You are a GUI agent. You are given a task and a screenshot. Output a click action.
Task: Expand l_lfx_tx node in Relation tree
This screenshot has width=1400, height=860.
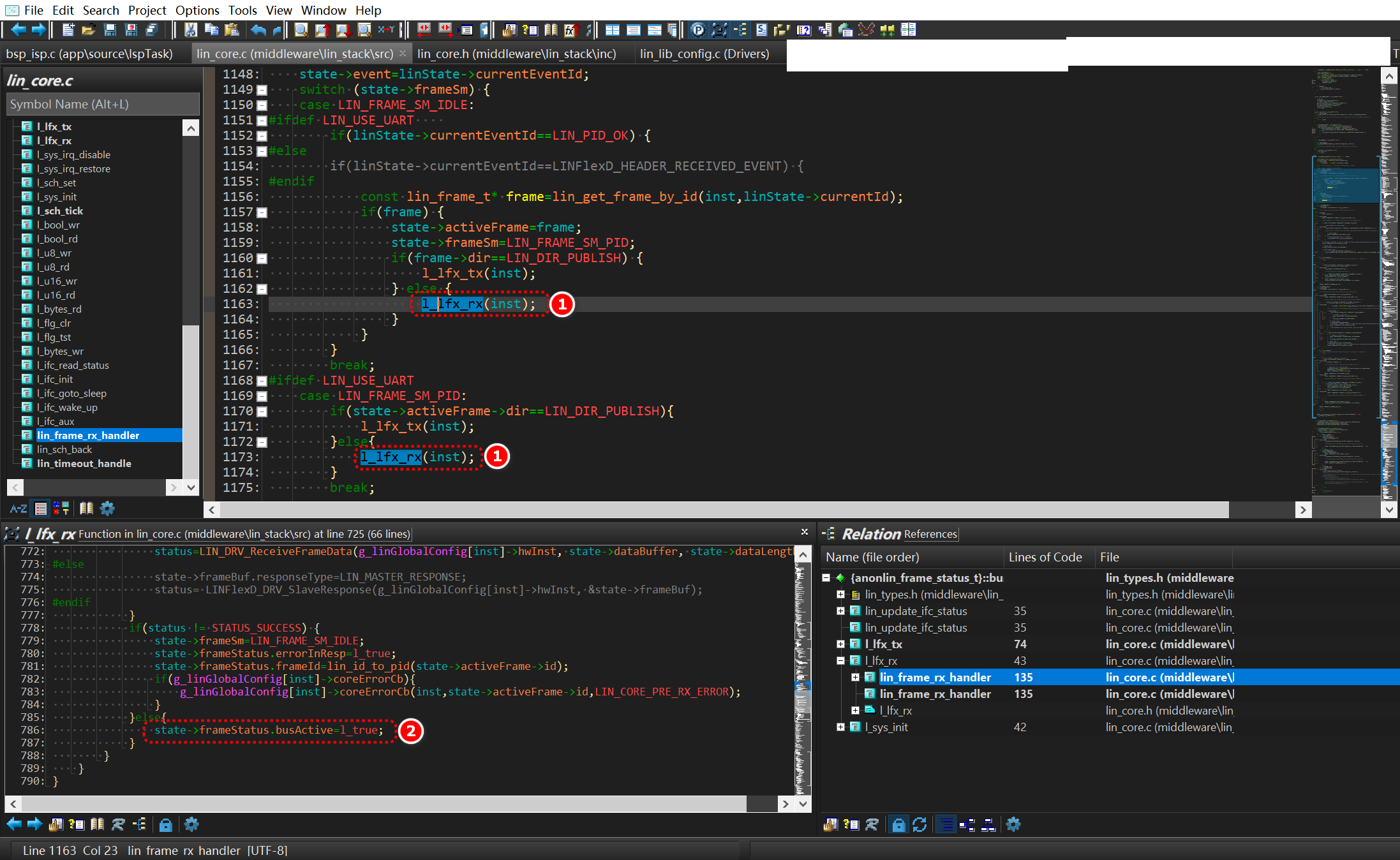(841, 644)
